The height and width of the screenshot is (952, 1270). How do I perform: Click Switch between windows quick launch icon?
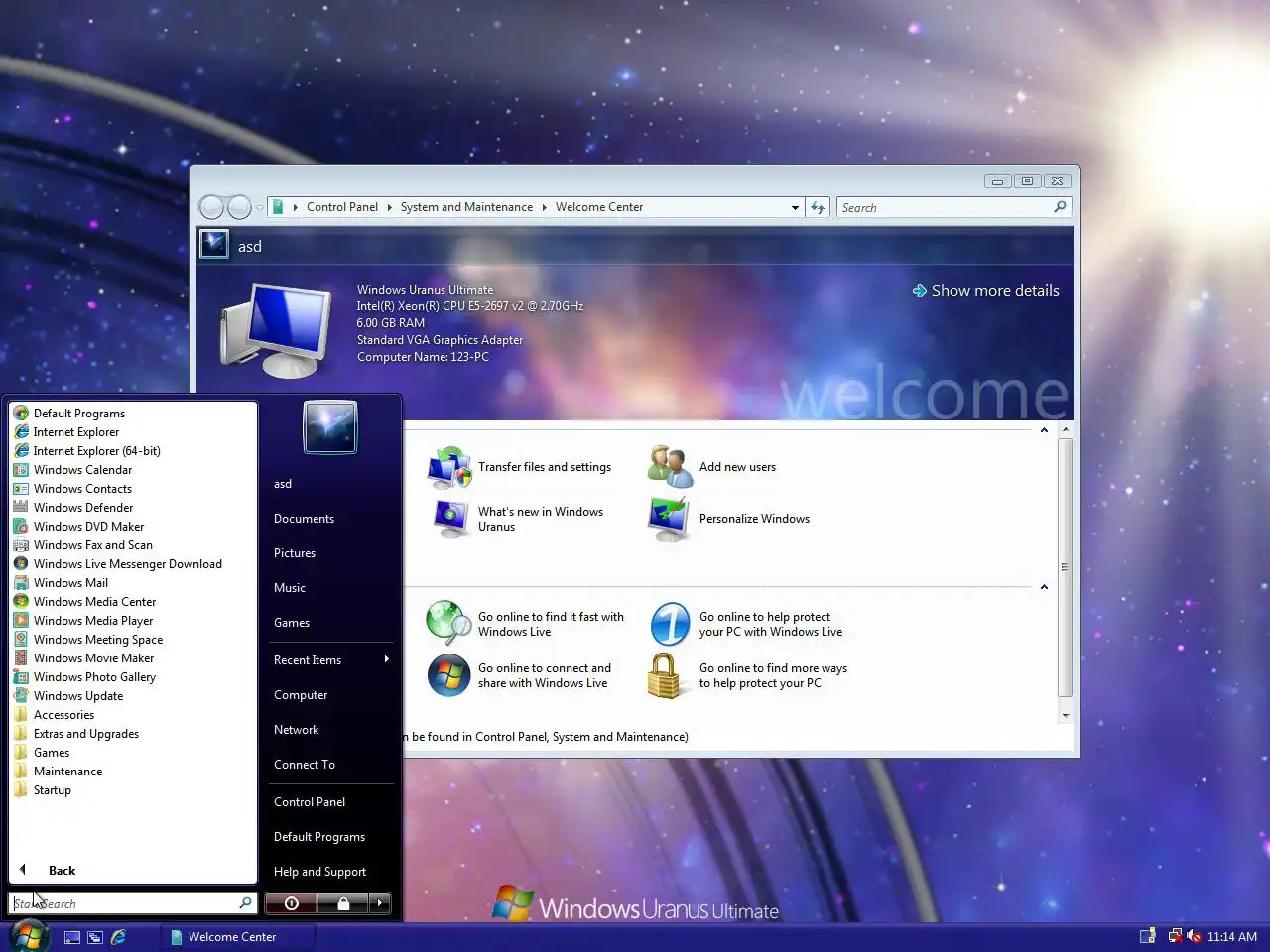(x=95, y=937)
